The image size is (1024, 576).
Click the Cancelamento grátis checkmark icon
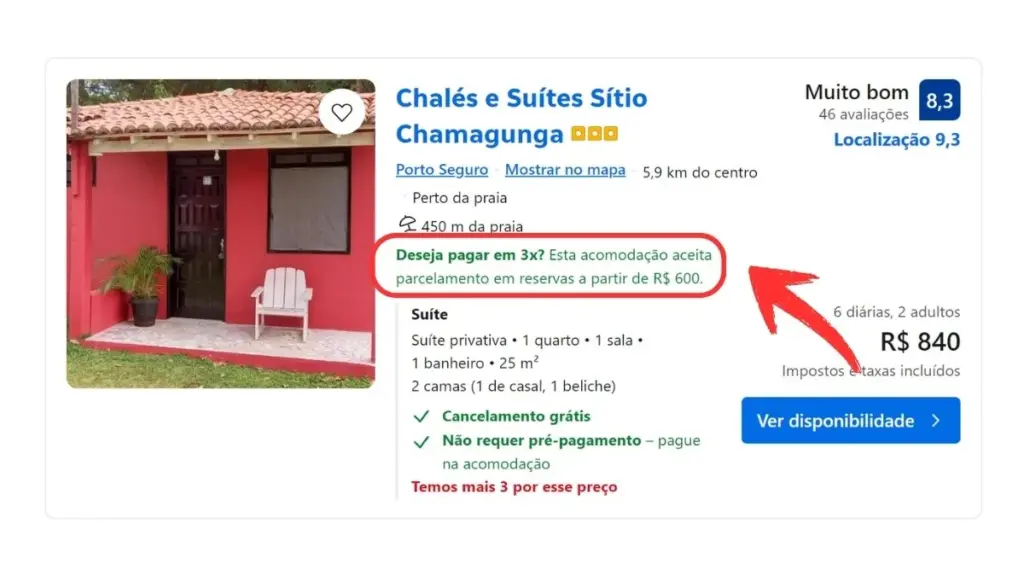pyautogui.click(x=421, y=416)
